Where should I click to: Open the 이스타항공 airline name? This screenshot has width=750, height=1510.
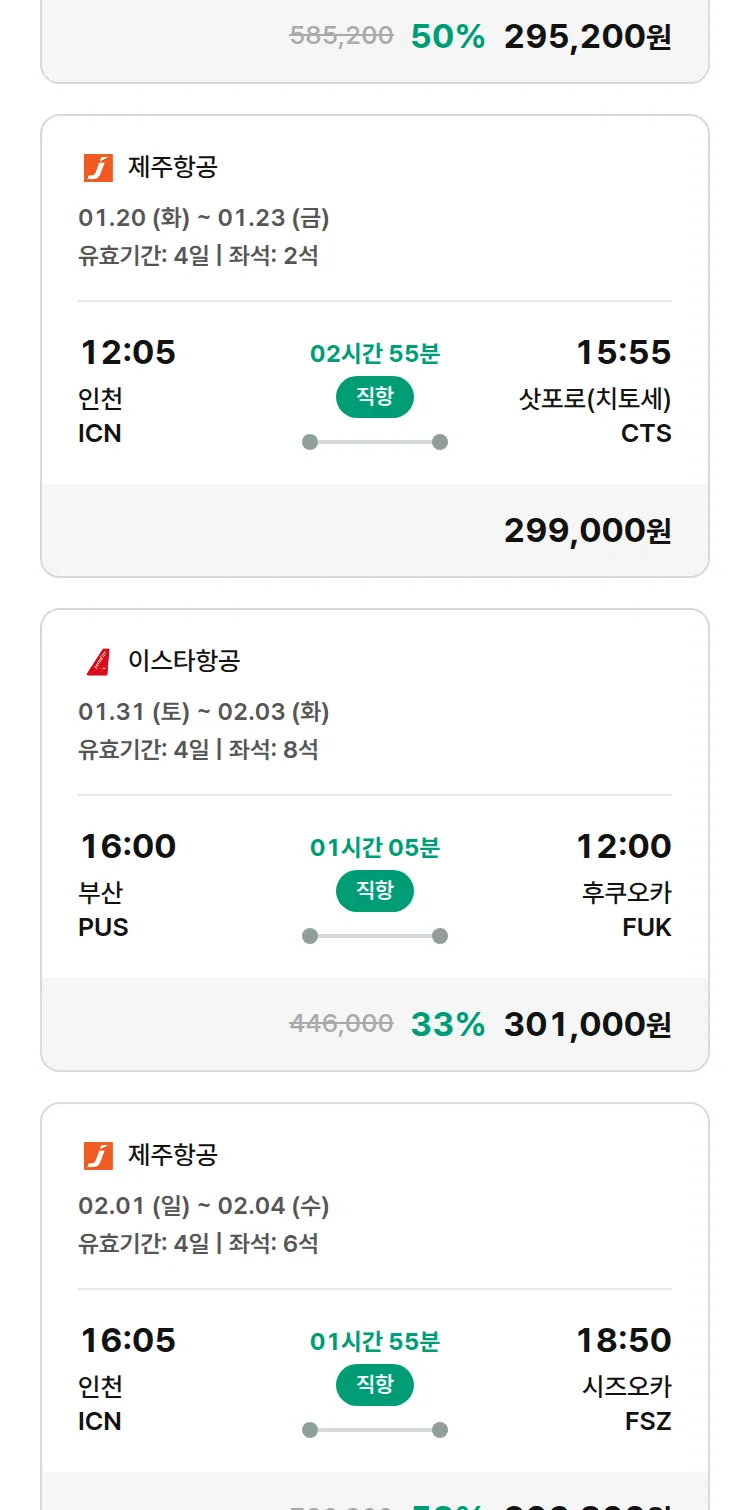coord(184,661)
